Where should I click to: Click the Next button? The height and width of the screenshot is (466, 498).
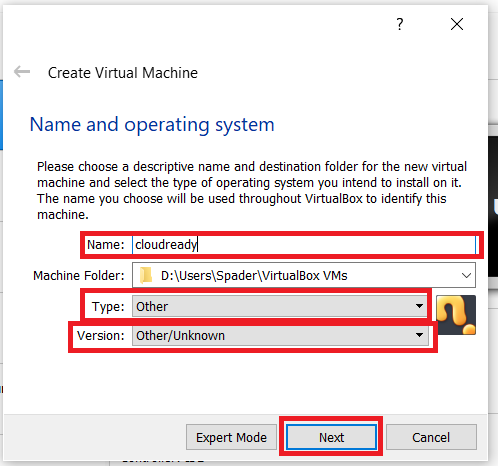(331, 437)
